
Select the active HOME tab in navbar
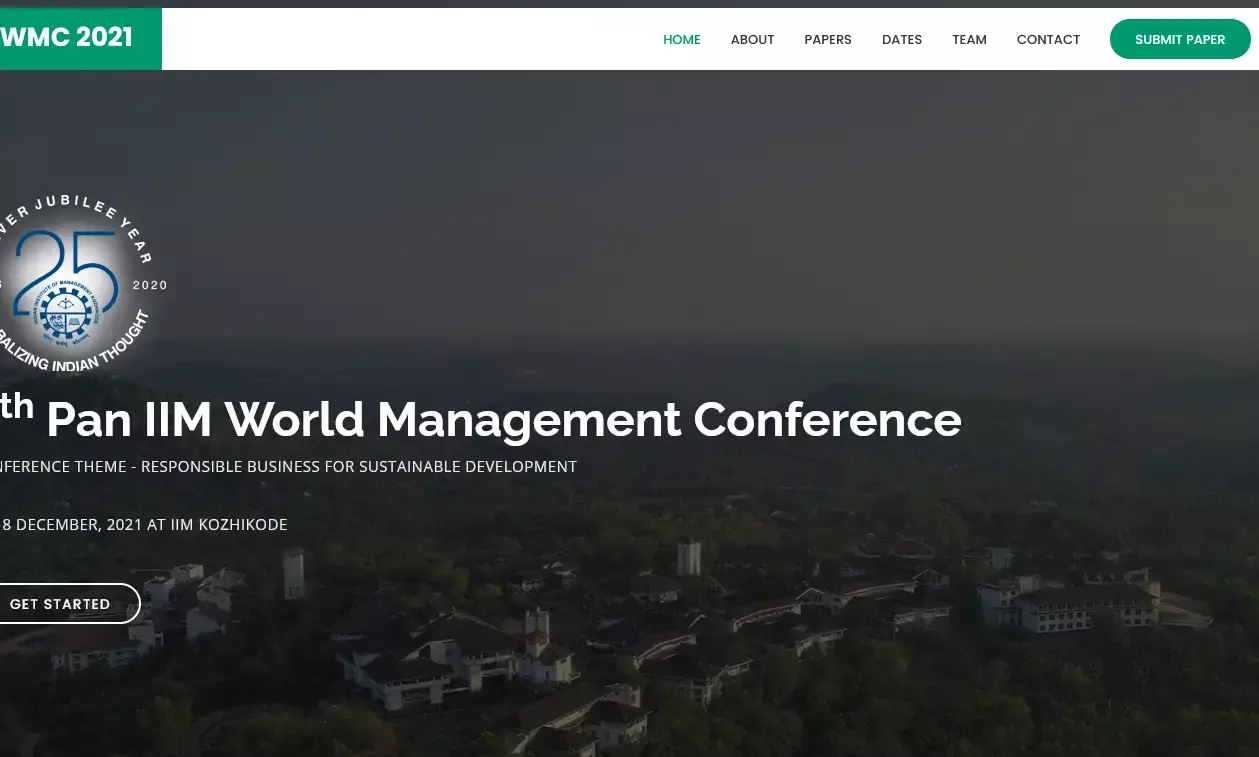pos(681,39)
